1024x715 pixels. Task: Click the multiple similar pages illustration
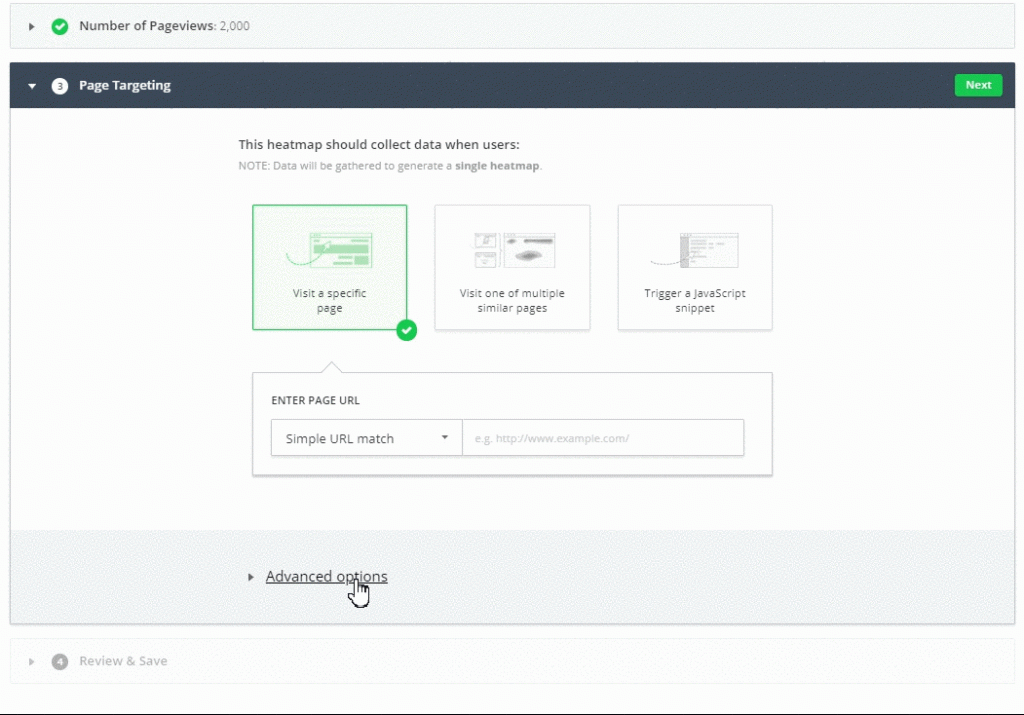point(515,250)
